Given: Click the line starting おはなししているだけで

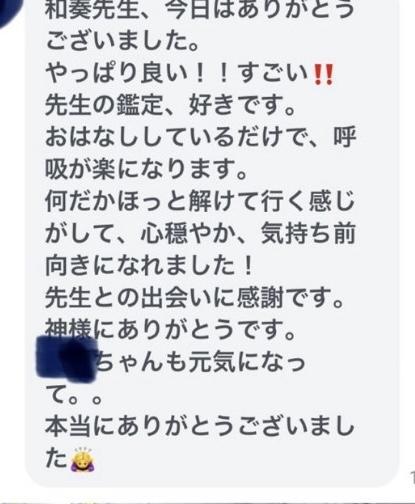Looking at the screenshot, I should pos(200,138).
